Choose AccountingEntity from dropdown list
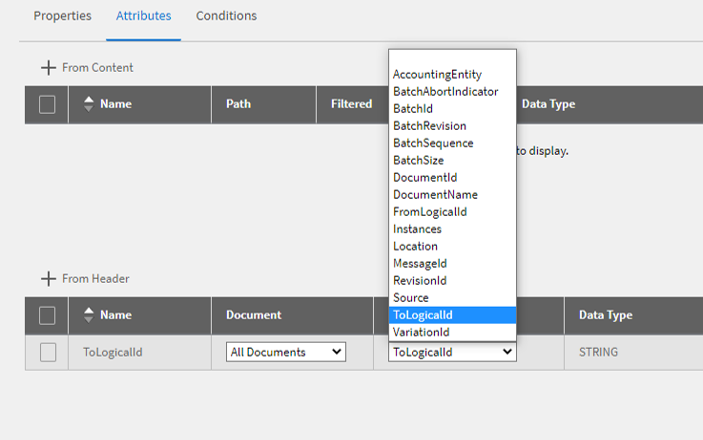 click(437, 75)
